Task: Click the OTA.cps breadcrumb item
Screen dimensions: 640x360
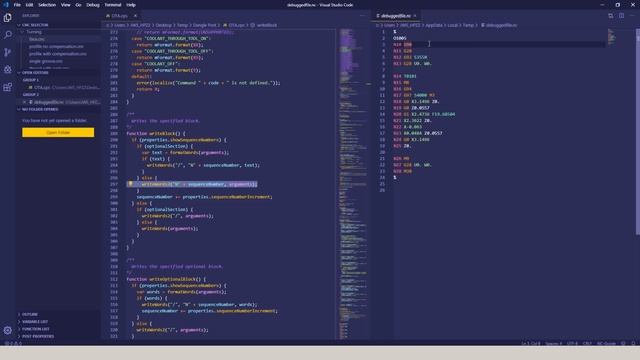Action: tap(234, 25)
